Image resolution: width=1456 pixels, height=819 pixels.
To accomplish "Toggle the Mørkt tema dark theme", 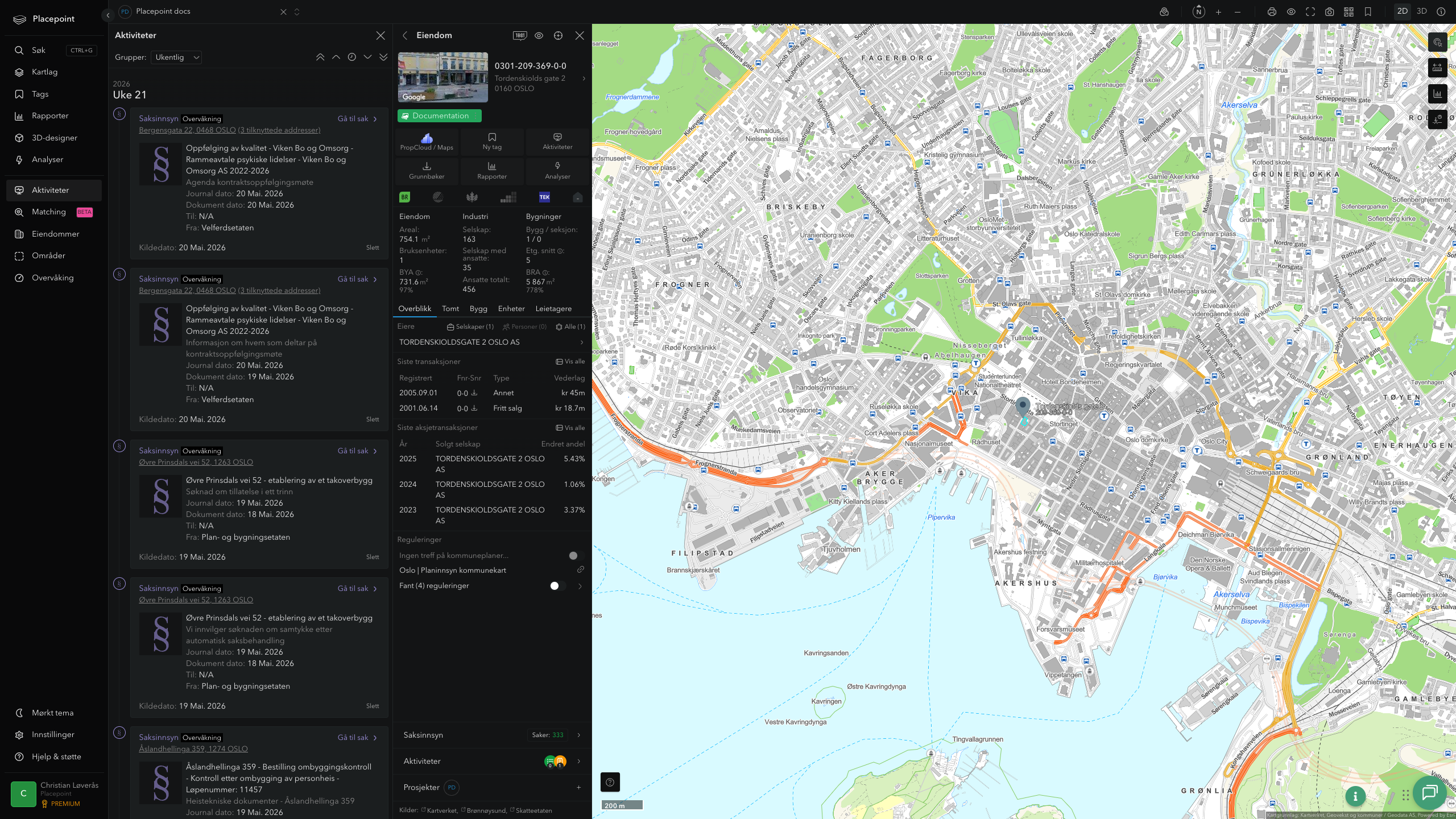I will (54, 713).
